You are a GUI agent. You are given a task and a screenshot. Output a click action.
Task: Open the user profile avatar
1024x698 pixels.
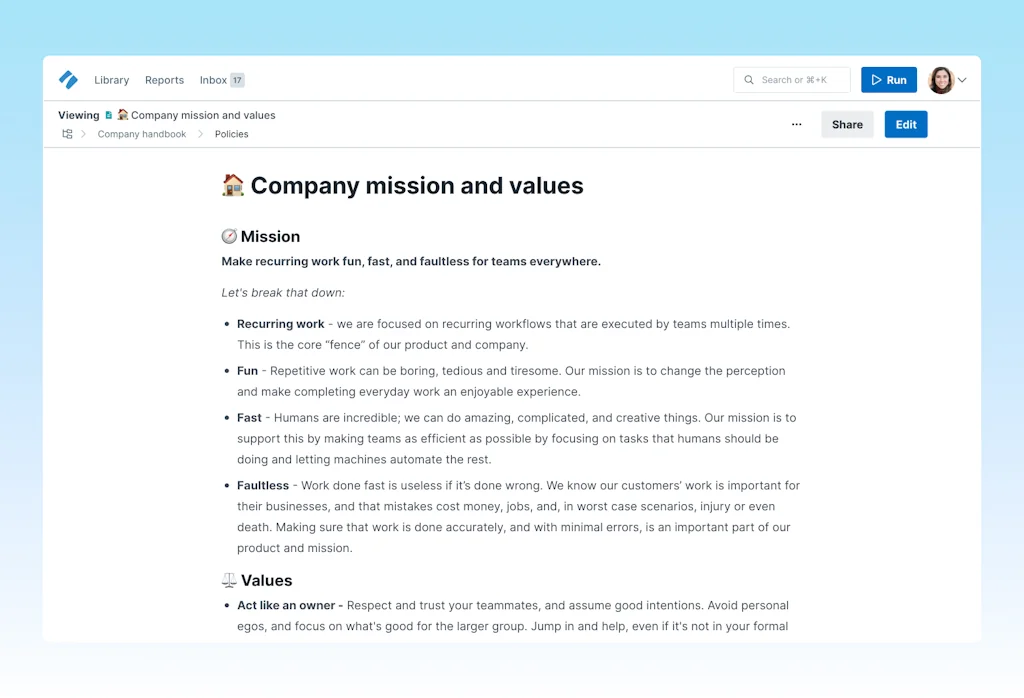[940, 80]
